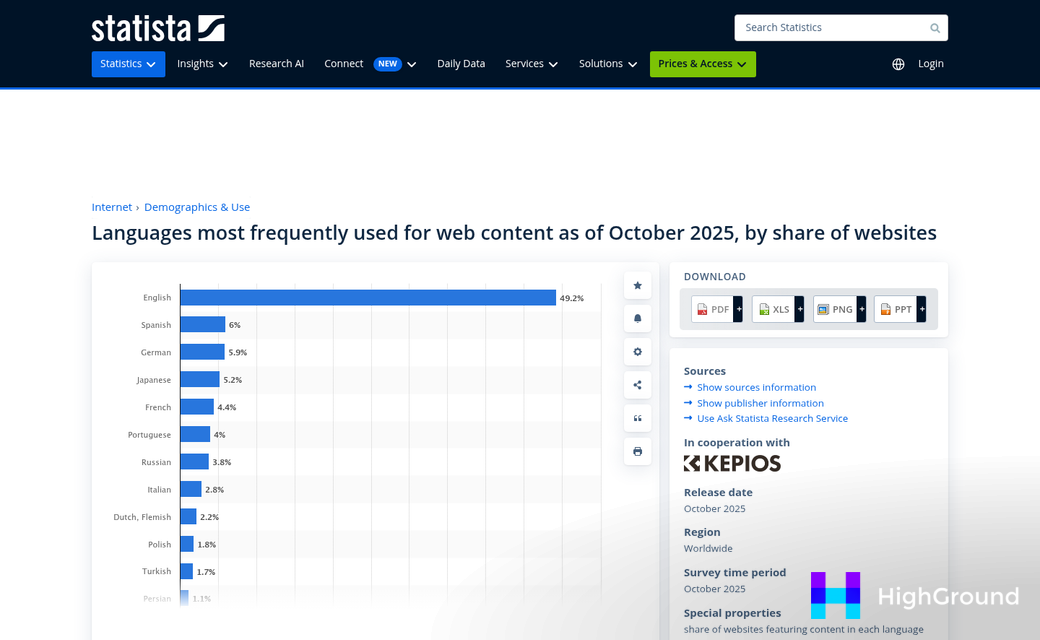Click the star favorite icon beside chart
Image resolution: width=1040 pixels, height=640 pixels.
[637, 286]
